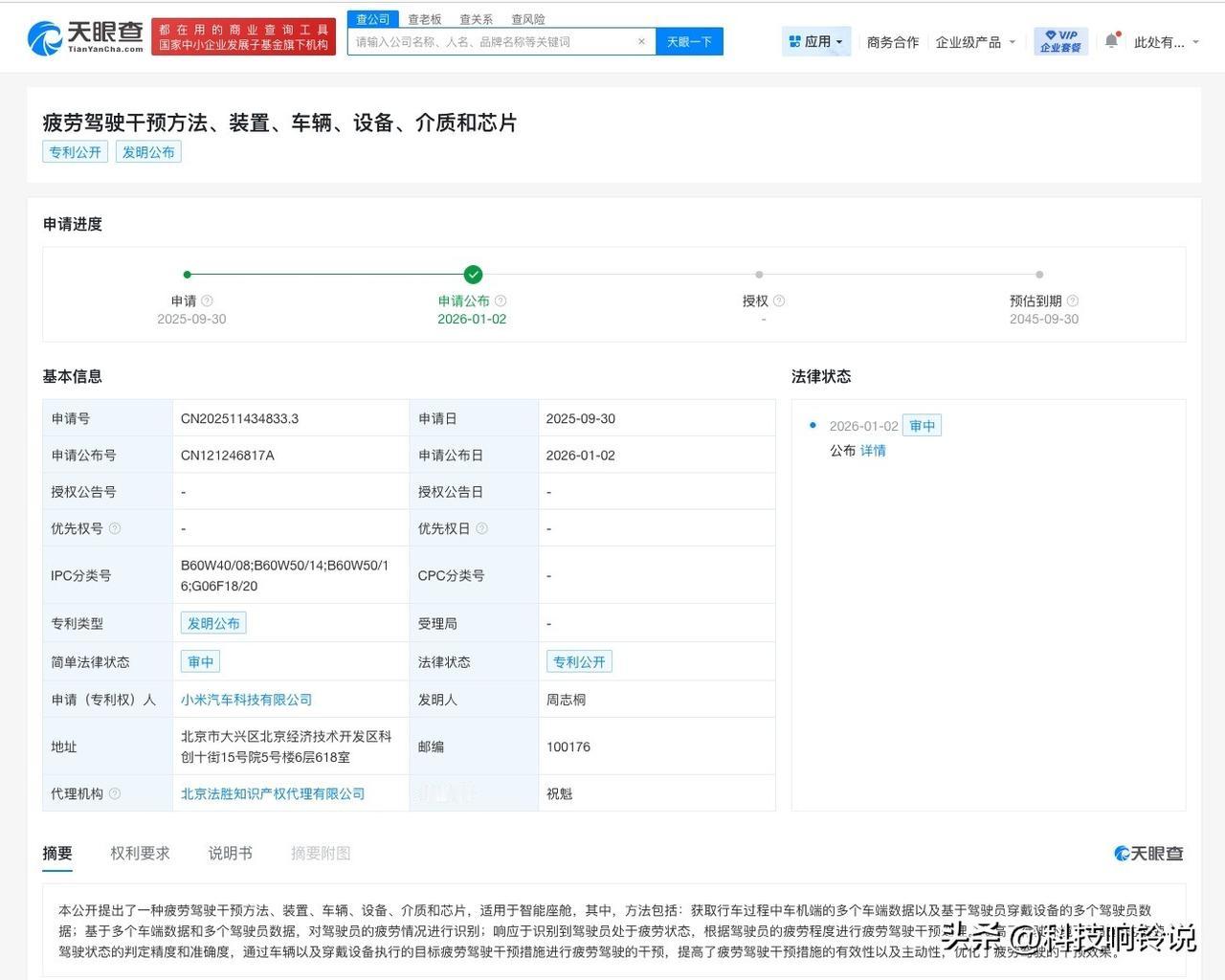
Task: Click the VIP企业套餐 icon
Action: 1058,40
